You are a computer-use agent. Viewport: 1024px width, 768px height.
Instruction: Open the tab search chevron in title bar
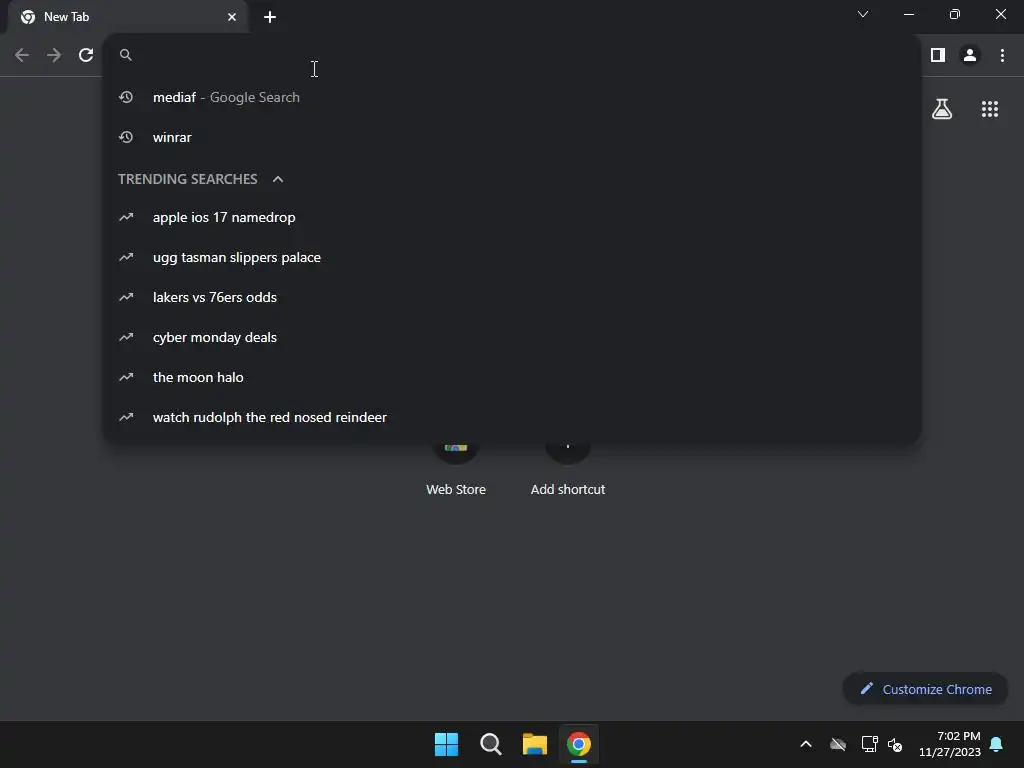863,14
